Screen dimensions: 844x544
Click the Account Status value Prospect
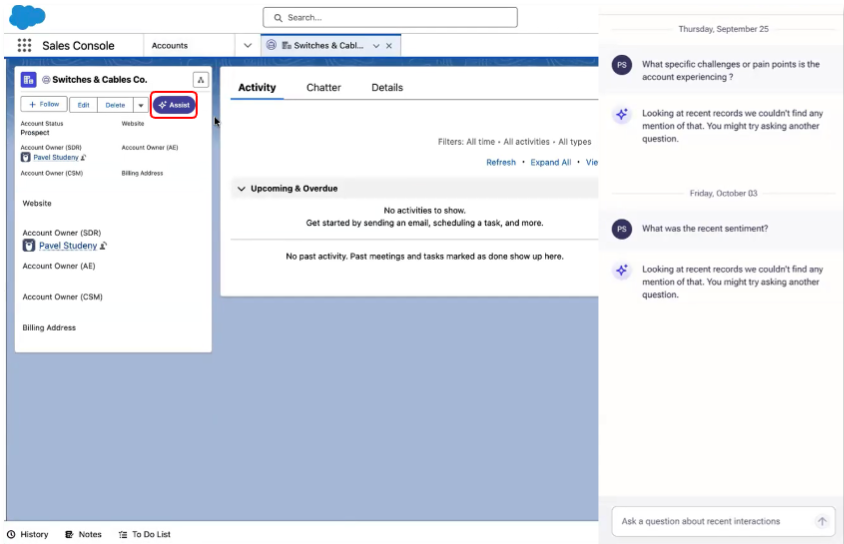pyautogui.click(x=35, y=133)
